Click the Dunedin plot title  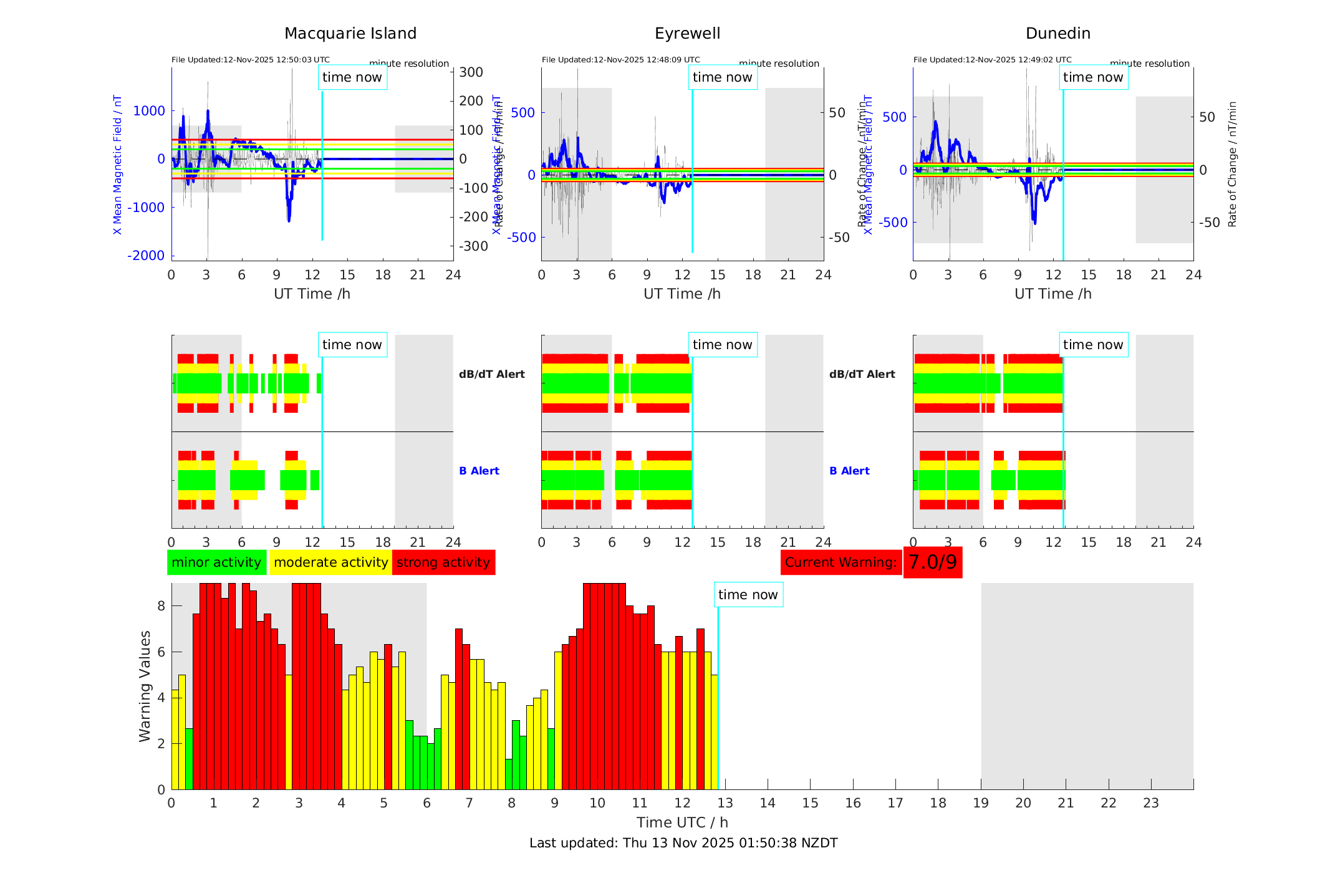[x=1058, y=34]
